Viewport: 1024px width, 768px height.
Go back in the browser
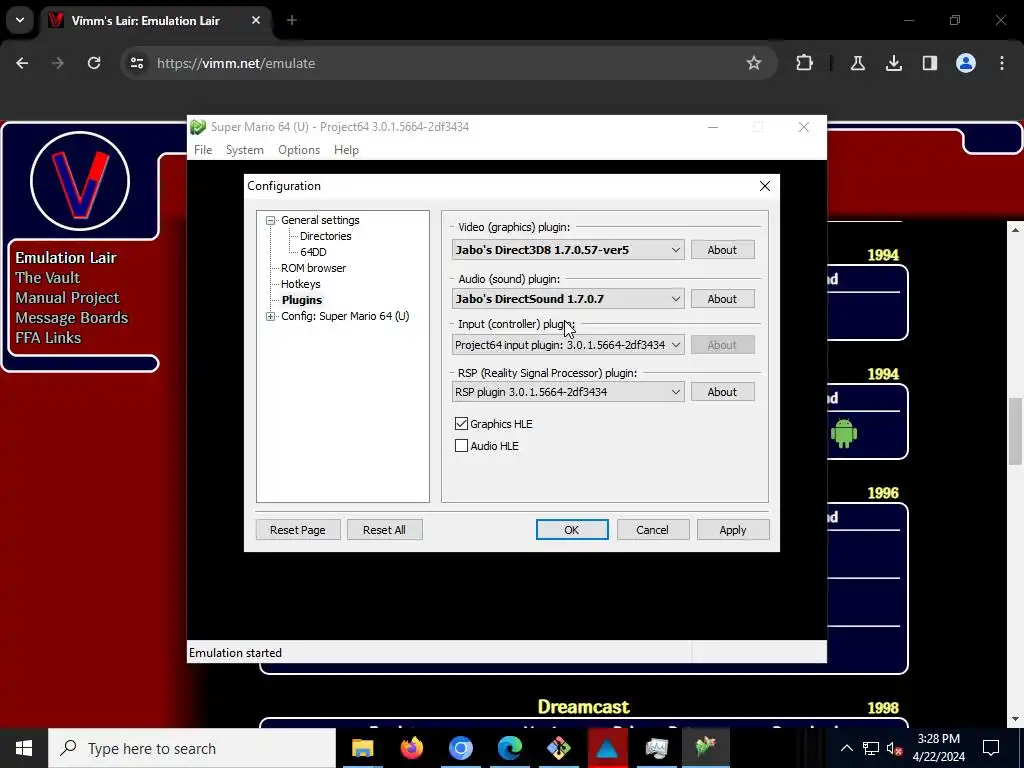click(22, 63)
